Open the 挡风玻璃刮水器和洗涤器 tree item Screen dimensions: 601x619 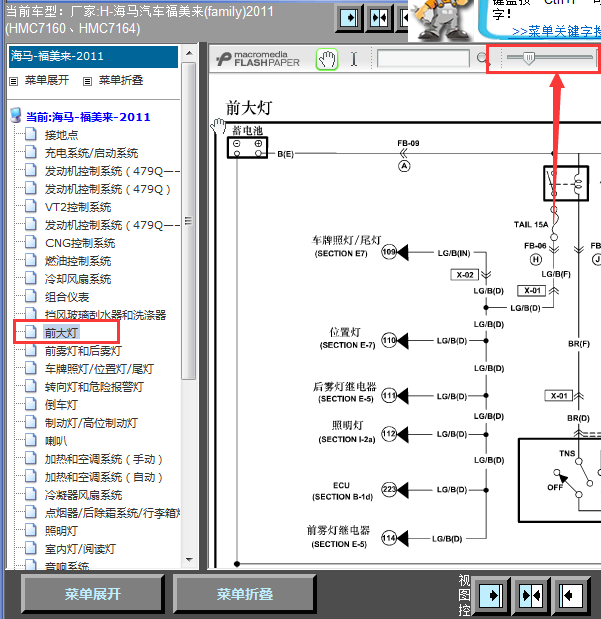tap(105, 315)
